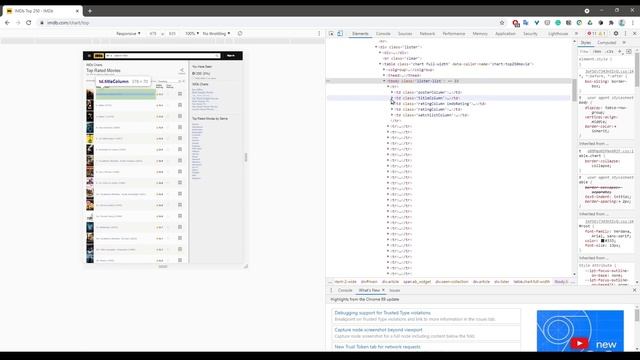Screen dimensions: 640x360
Task: Open the Security tab
Action: [530, 33]
